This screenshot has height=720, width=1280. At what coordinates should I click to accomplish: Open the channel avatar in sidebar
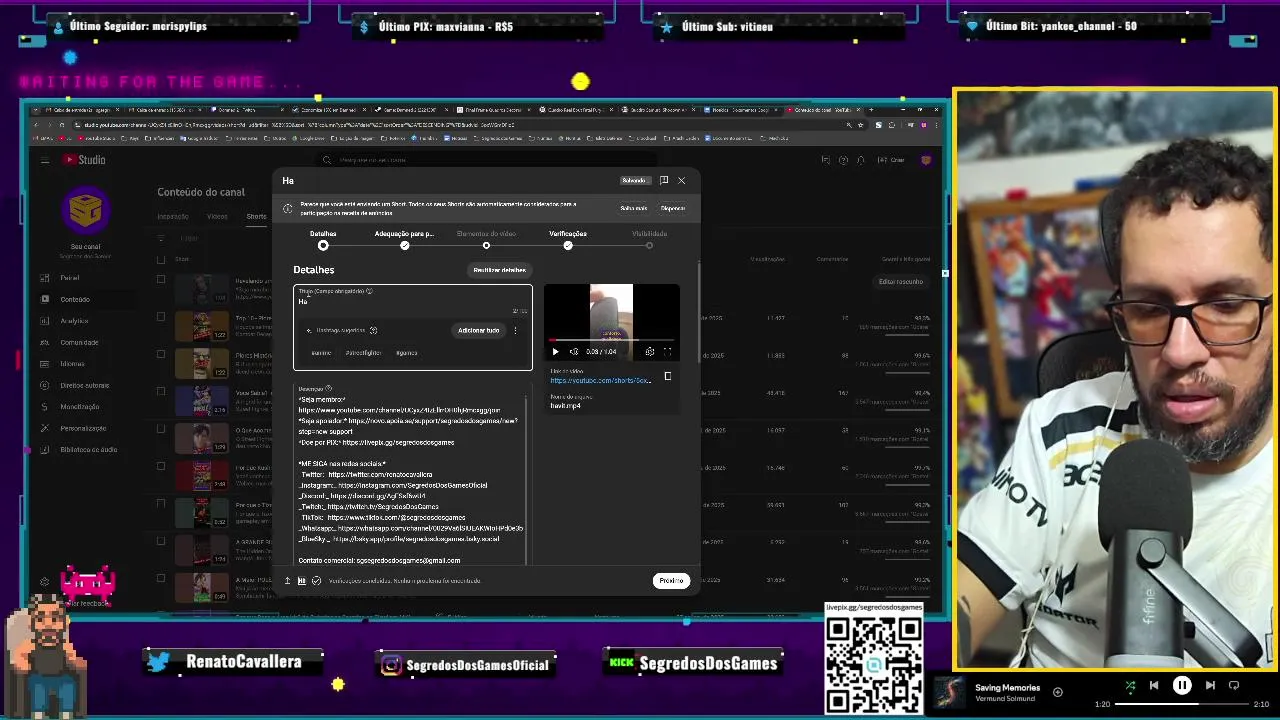(x=85, y=210)
